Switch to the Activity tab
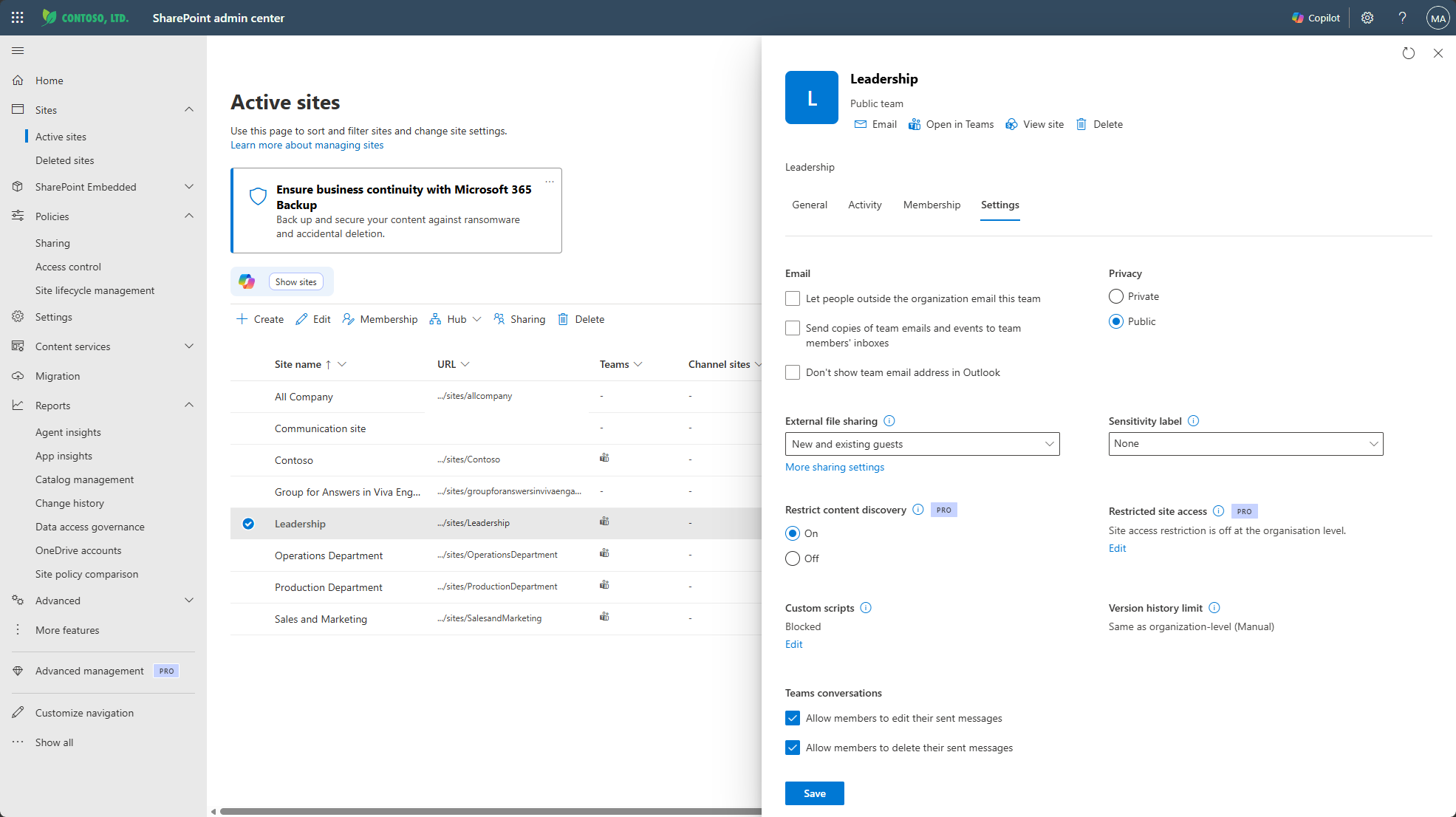The height and width of the screenshot is (817, 1456). (x=864, y=205)
